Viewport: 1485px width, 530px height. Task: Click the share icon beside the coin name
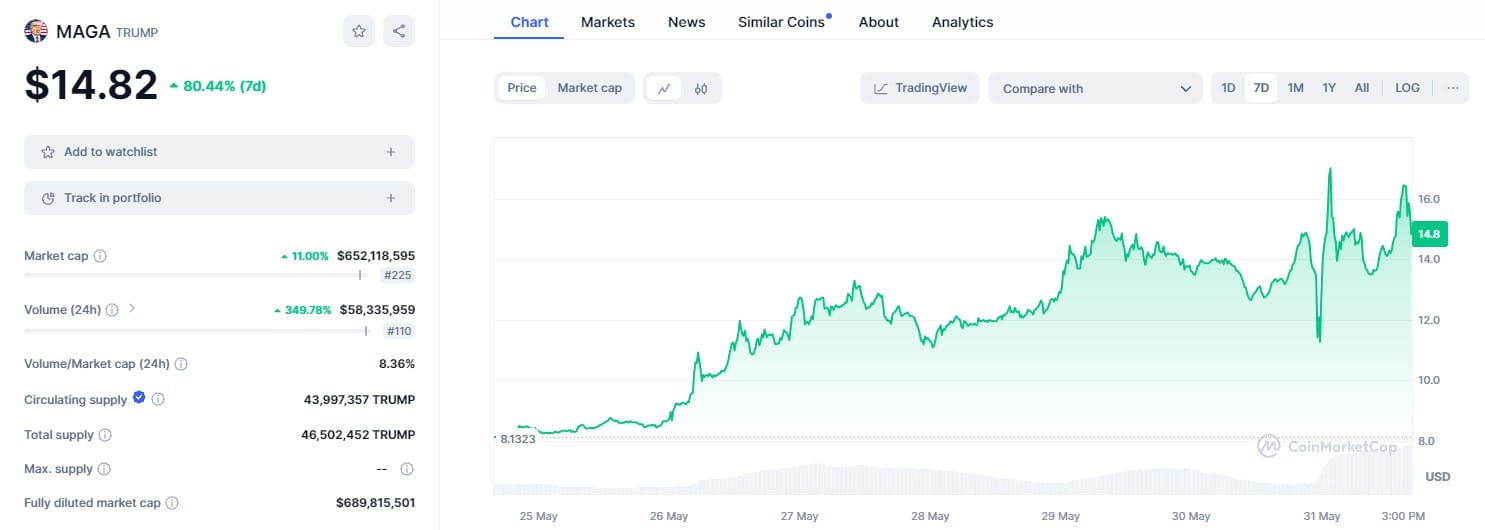[399, 31]
